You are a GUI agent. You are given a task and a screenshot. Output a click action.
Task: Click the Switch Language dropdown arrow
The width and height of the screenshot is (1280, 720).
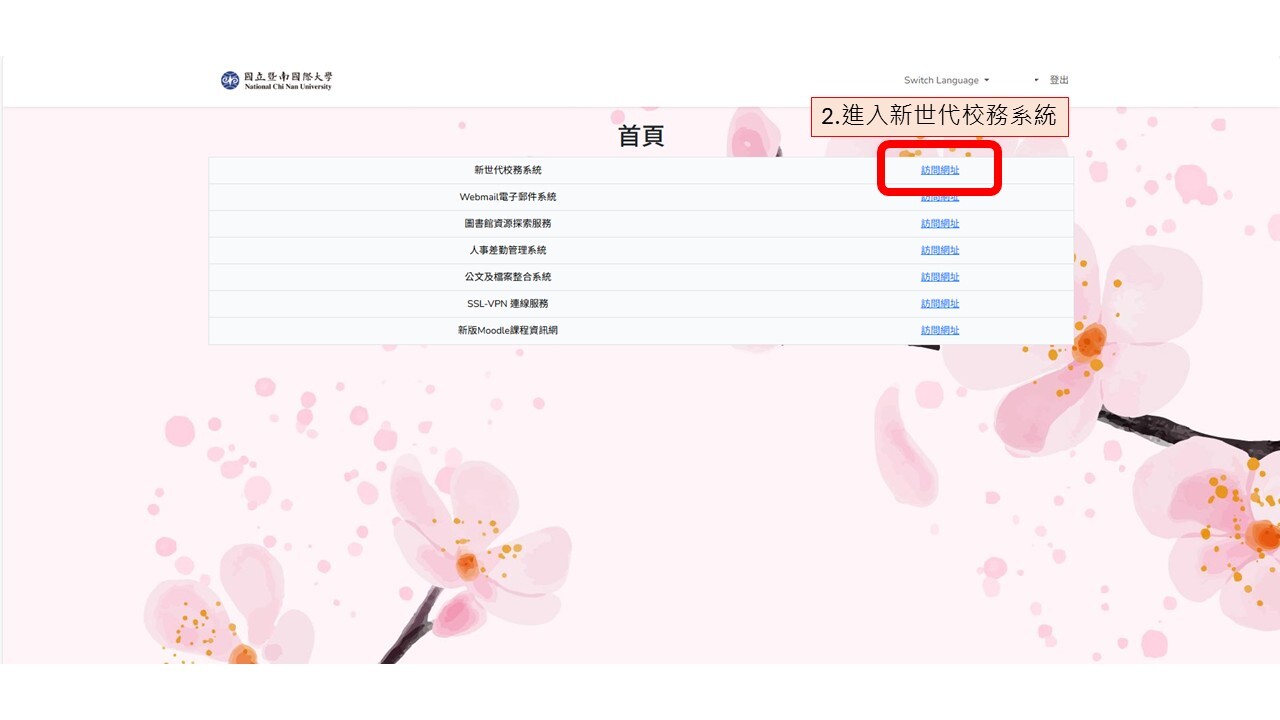tap(986, 80)
